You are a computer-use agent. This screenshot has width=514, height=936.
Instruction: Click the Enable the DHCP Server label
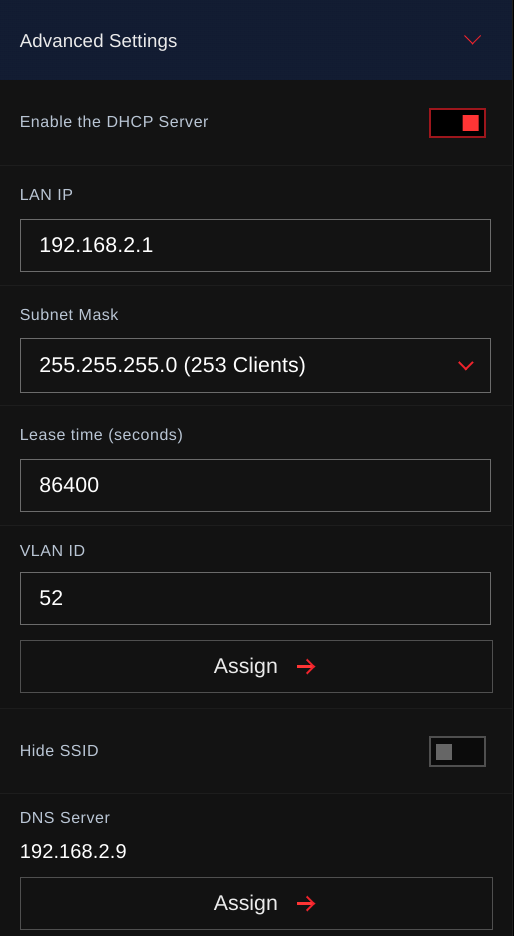click(114, 122)
